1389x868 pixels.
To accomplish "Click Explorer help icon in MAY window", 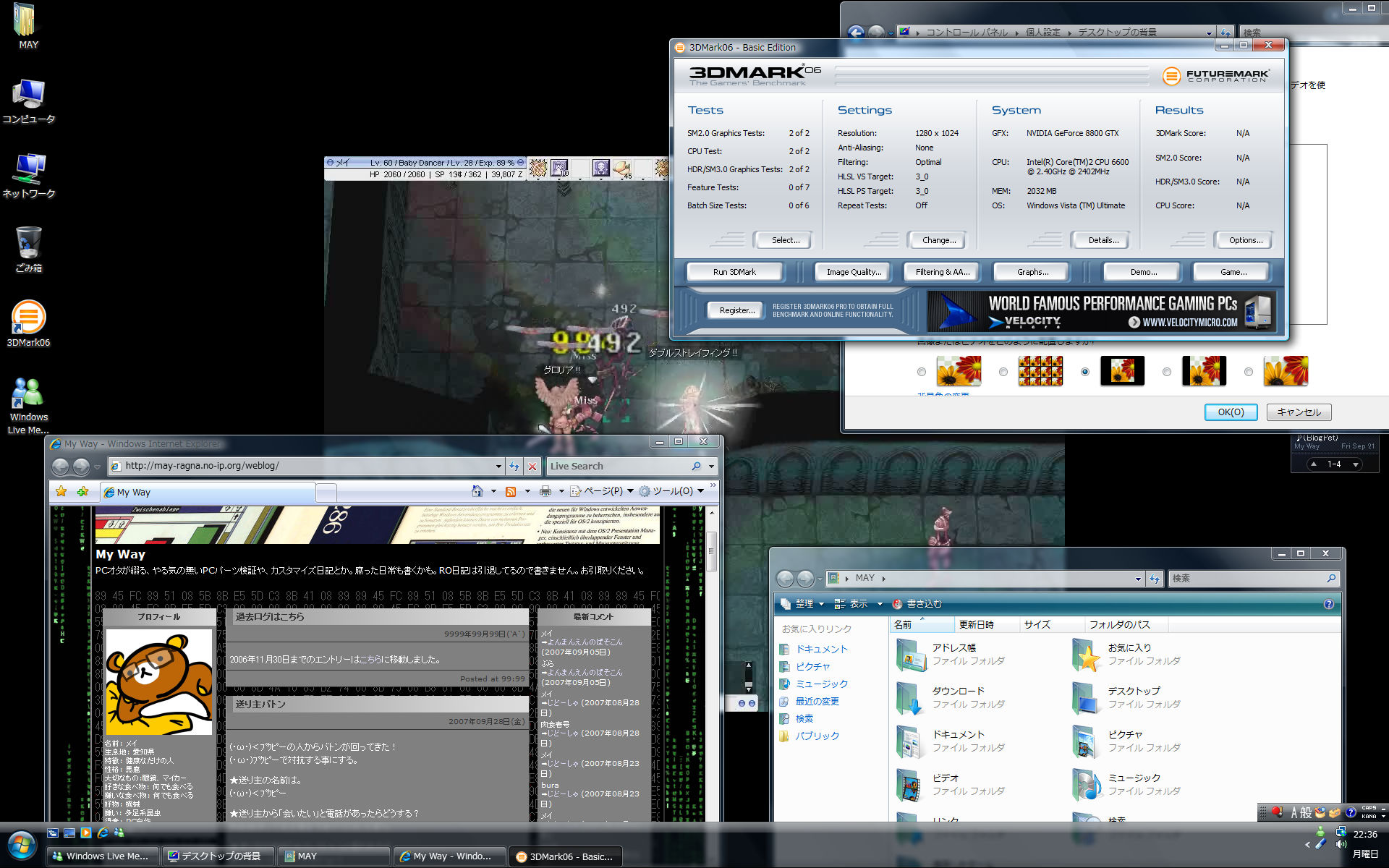I will click(1328, 604).
